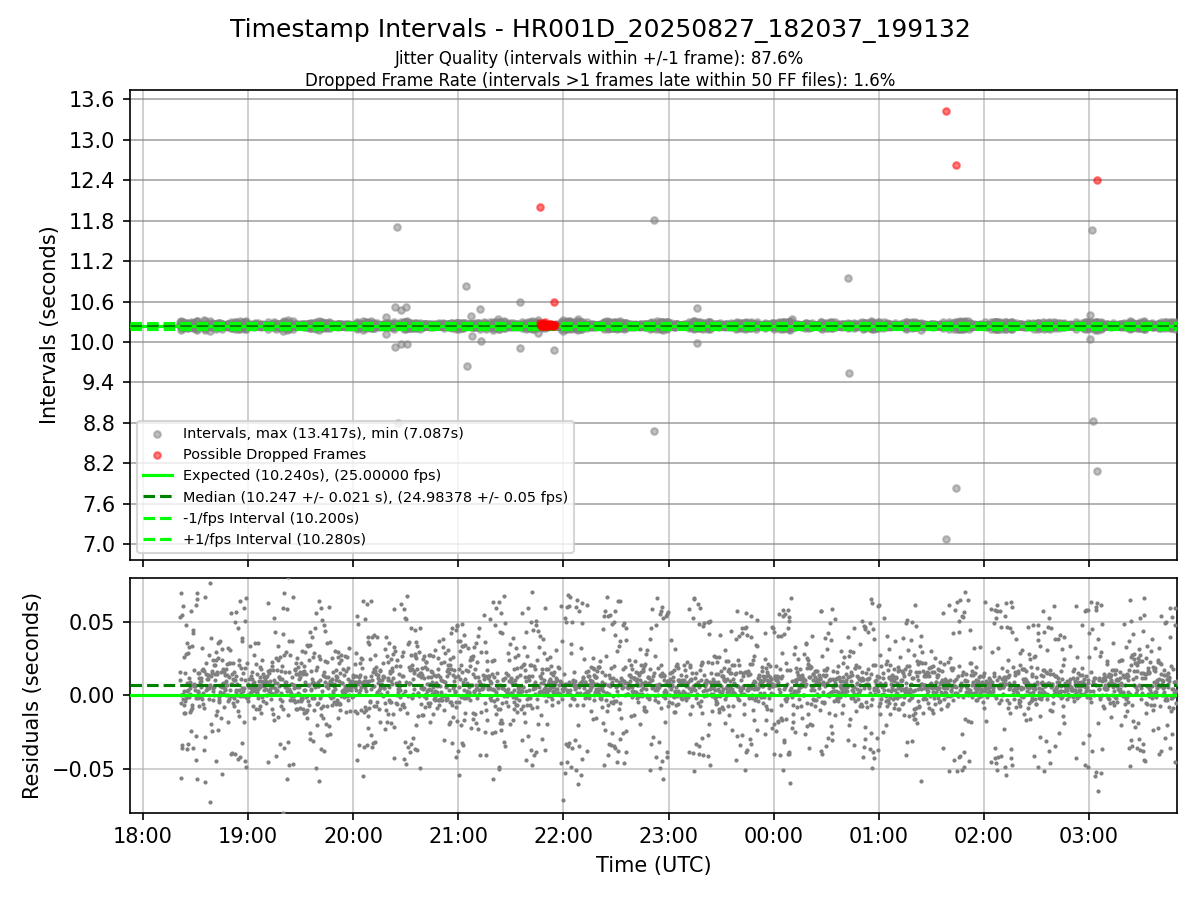Click the 'Time (UTC)' x-axis label
The image size is (1200, 900).
point(653,865)
